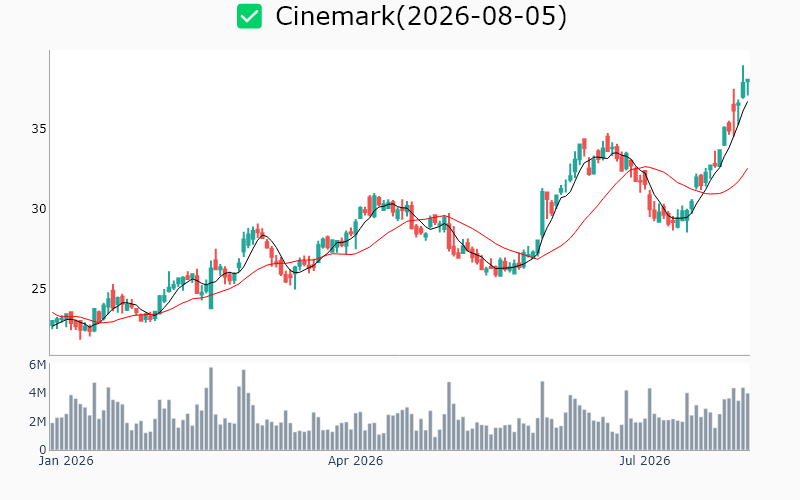Click the 6M volume axis label

(x=37, y=365)
